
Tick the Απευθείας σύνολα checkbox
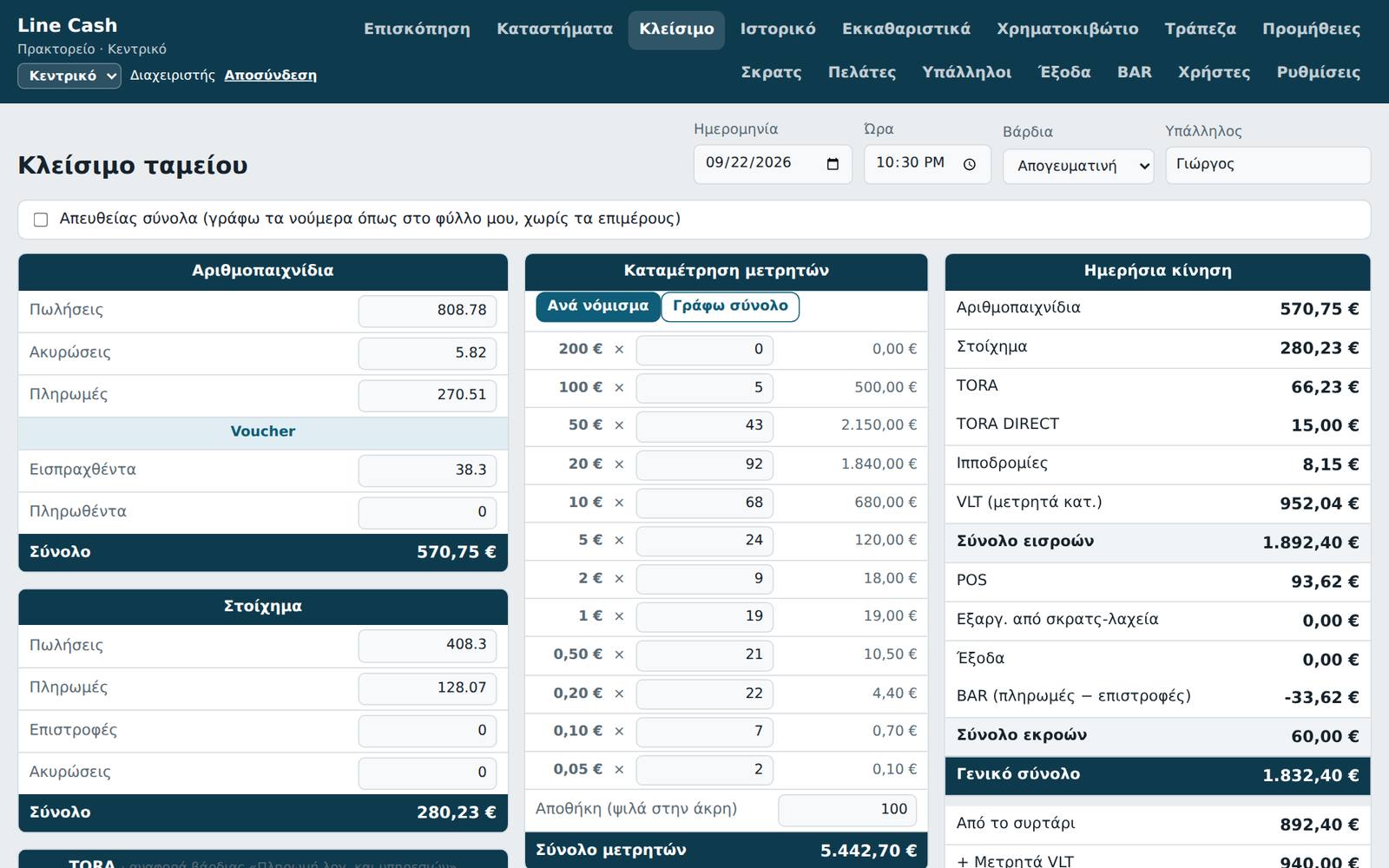pyautogui.click(x=41, y=220)
